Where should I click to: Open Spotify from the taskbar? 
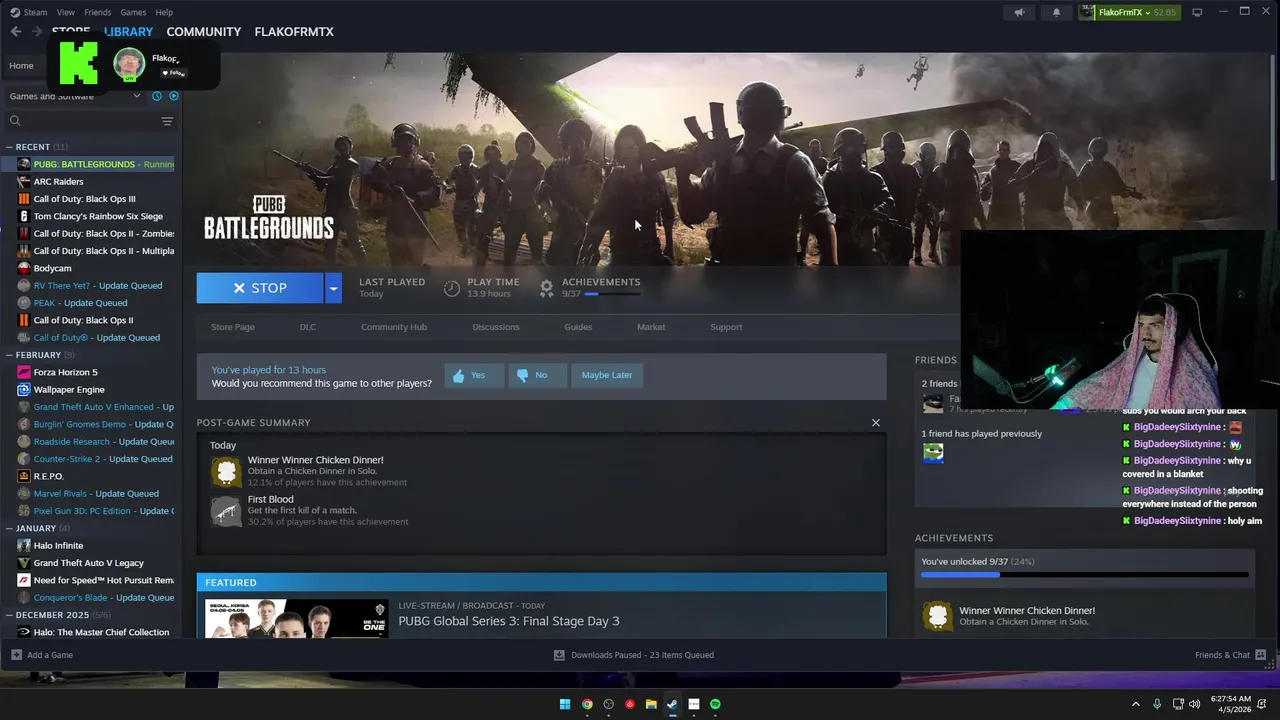pos(715,704)
